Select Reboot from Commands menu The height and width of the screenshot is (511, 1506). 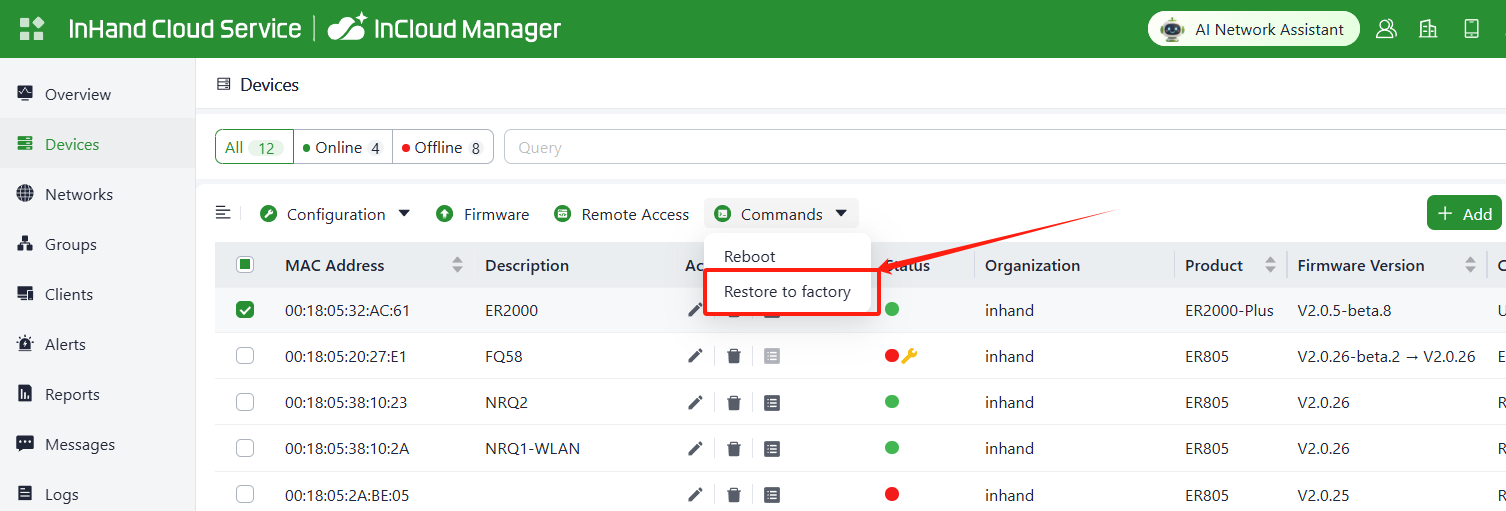750,256
